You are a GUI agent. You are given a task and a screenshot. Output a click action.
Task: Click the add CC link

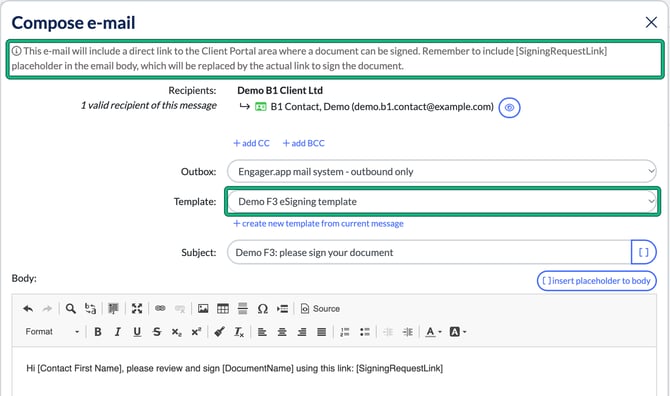pyautogui.click(x=251, y=143)
